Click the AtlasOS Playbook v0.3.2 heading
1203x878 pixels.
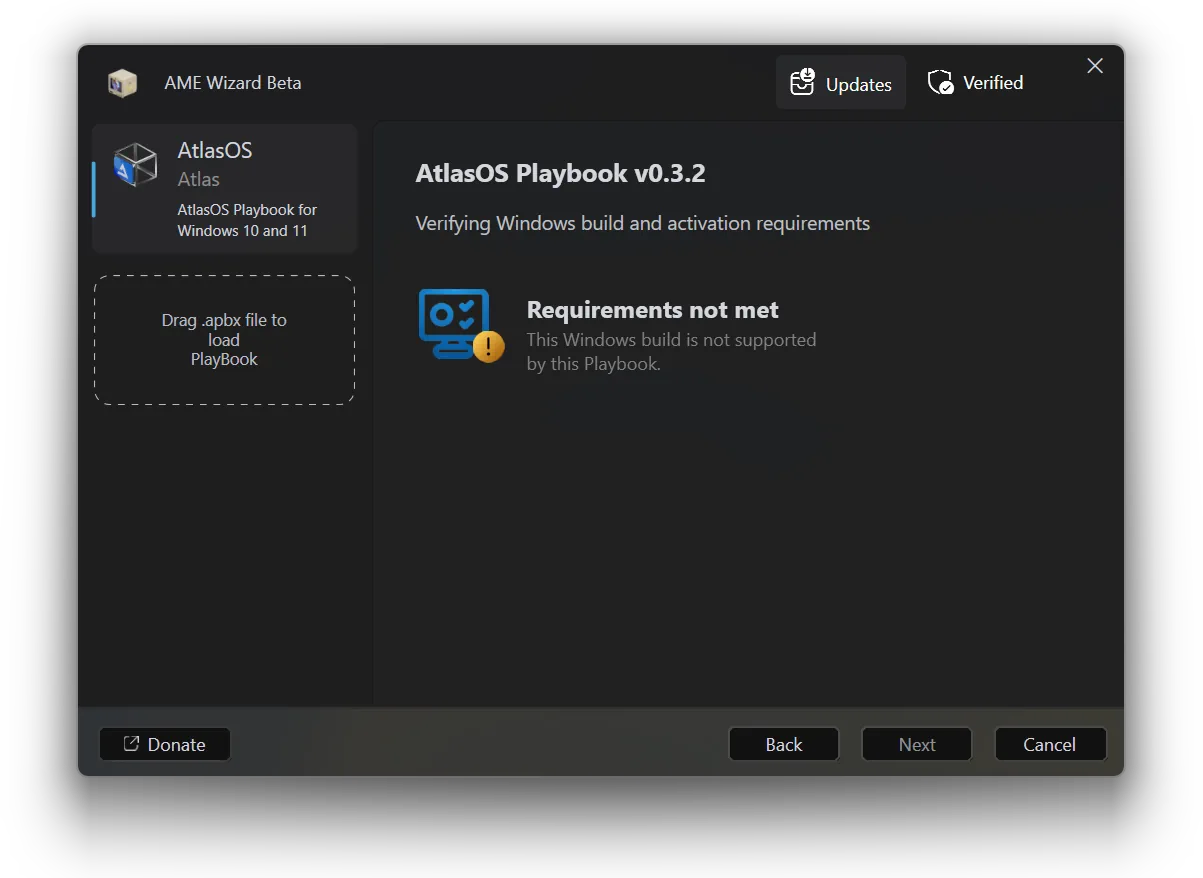coord(560,173)
